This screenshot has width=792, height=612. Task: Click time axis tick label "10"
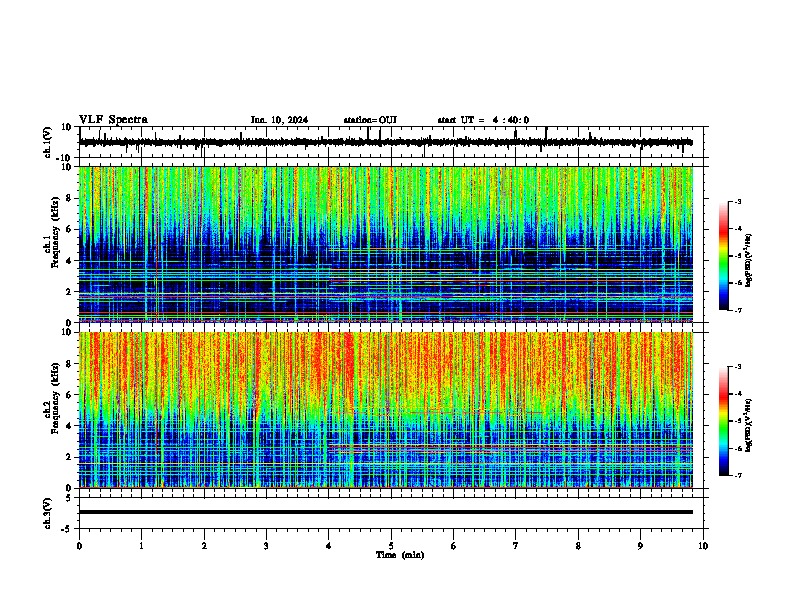click(x=703, y=546)
